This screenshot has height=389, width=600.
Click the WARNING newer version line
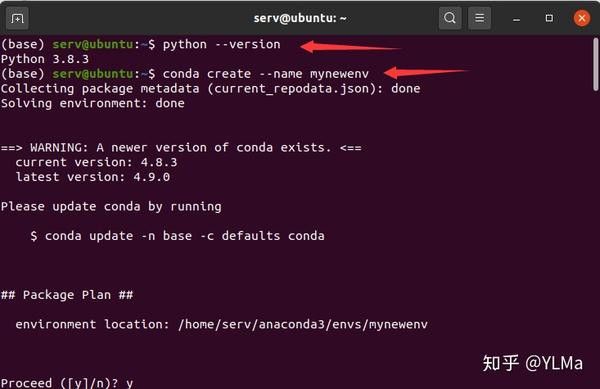[x=181, y=148]
